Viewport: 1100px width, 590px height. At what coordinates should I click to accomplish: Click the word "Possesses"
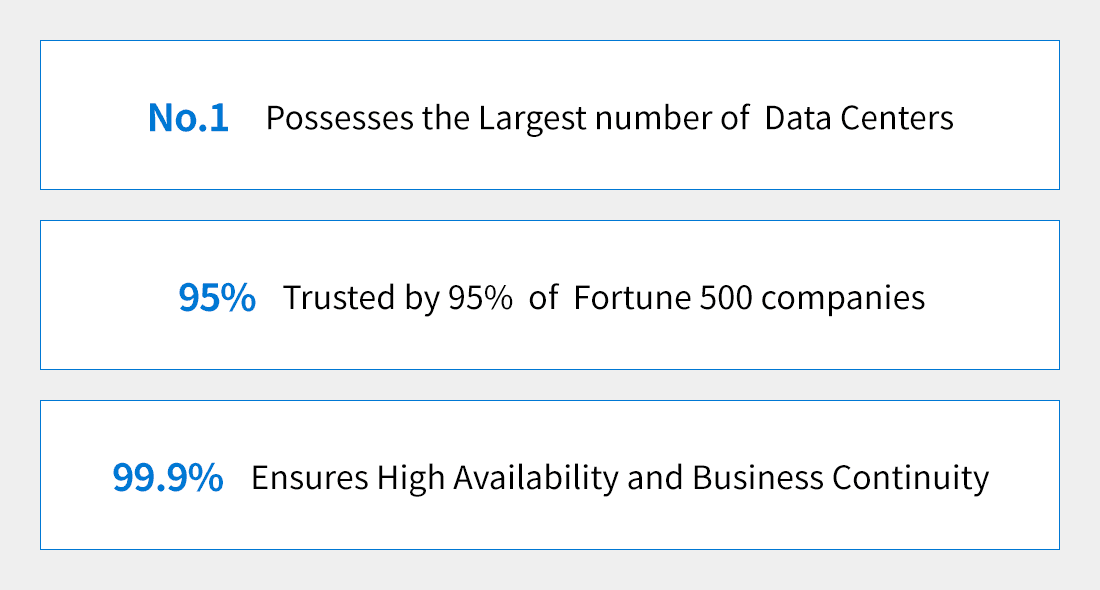tap(326, 119)
